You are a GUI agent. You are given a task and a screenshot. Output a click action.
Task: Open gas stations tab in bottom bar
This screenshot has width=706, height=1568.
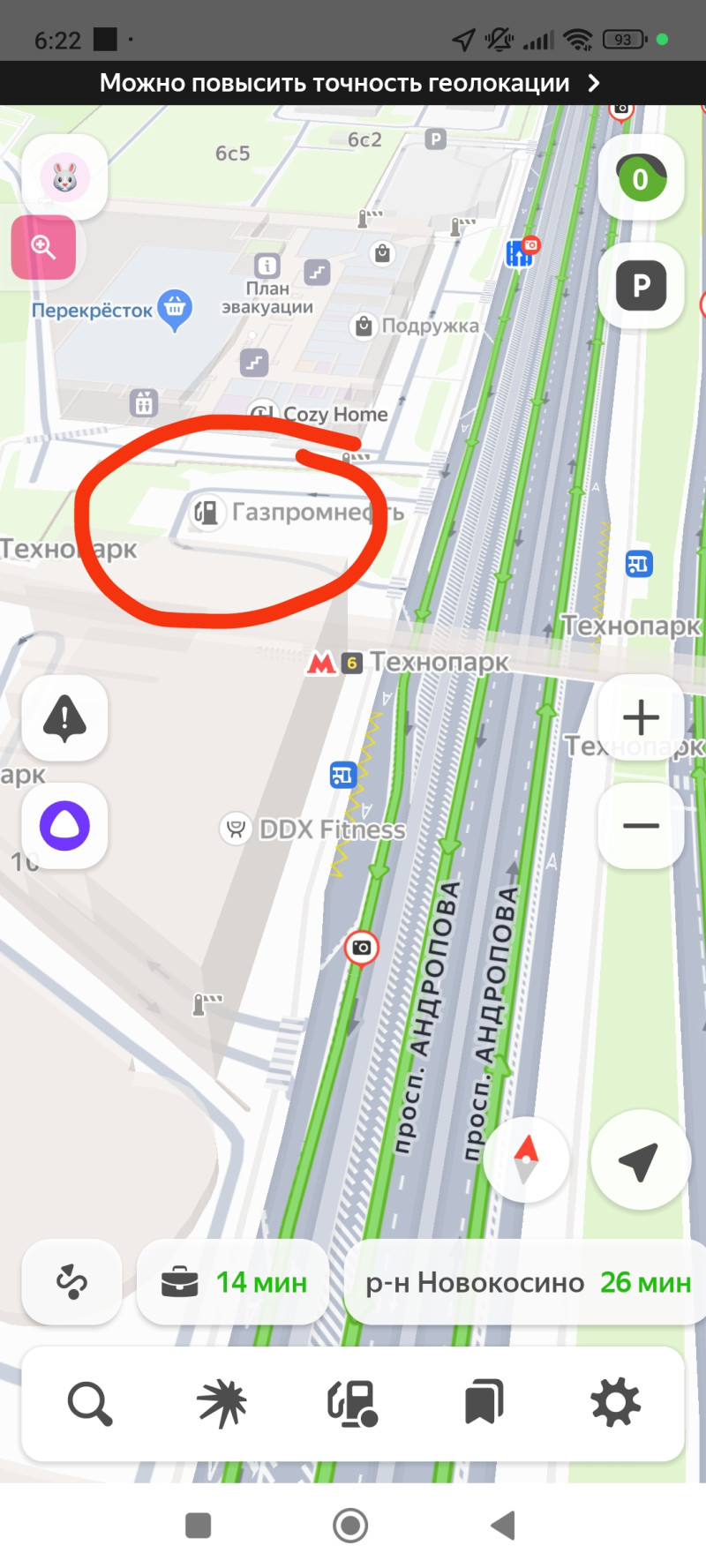352,1403
